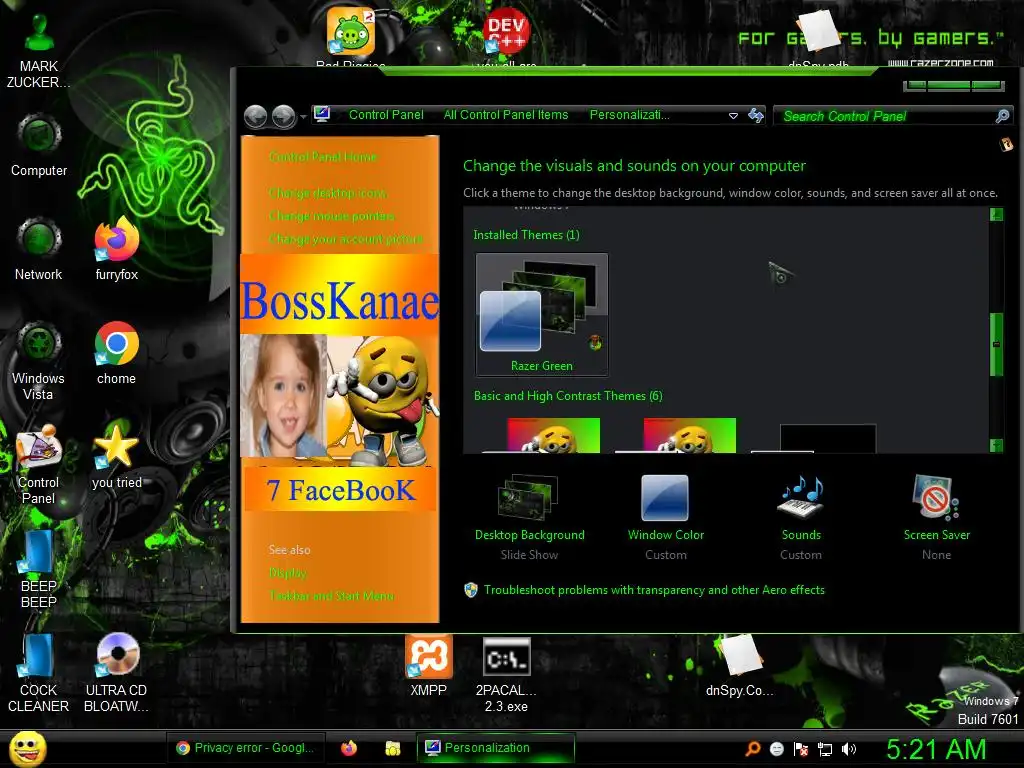Image resolution: width=1024 pixels, height=768 pixels.
Task: Open Change mouse pointers link
Action: [x=332, y=216]
